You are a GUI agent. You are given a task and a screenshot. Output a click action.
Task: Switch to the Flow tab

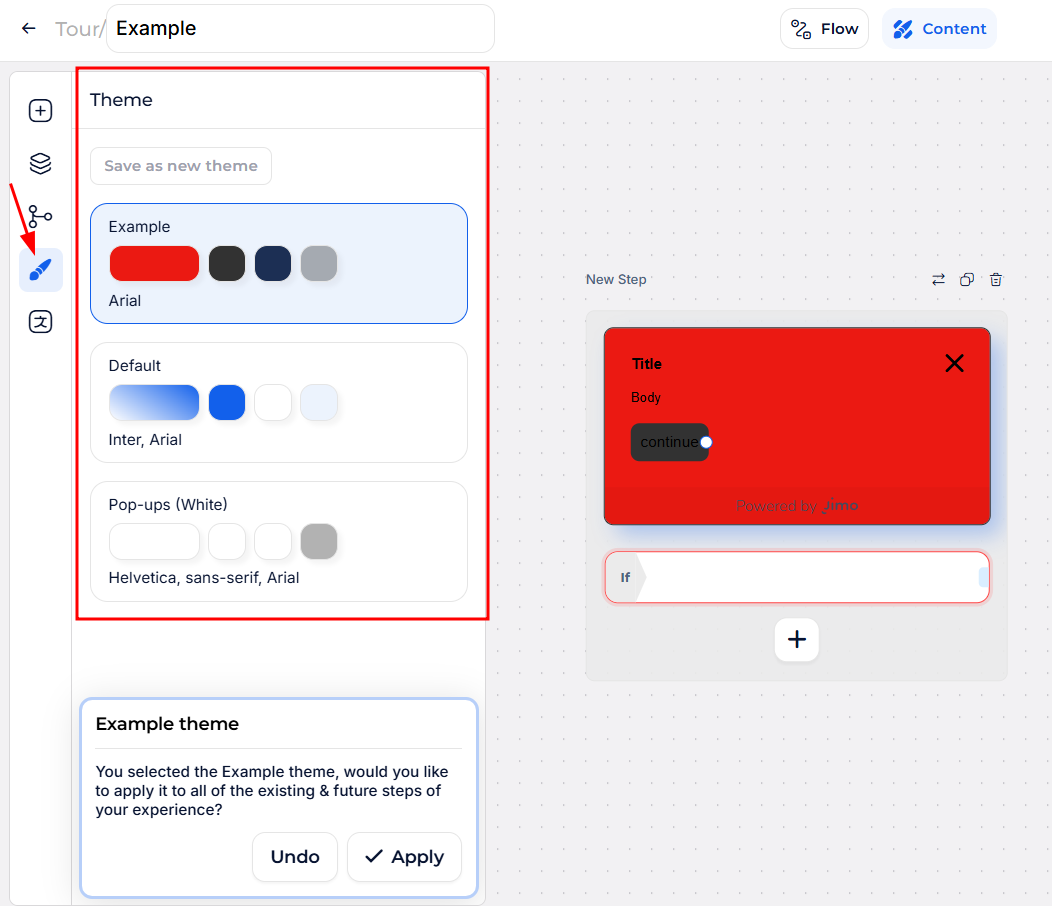click(x=824, y=29)
